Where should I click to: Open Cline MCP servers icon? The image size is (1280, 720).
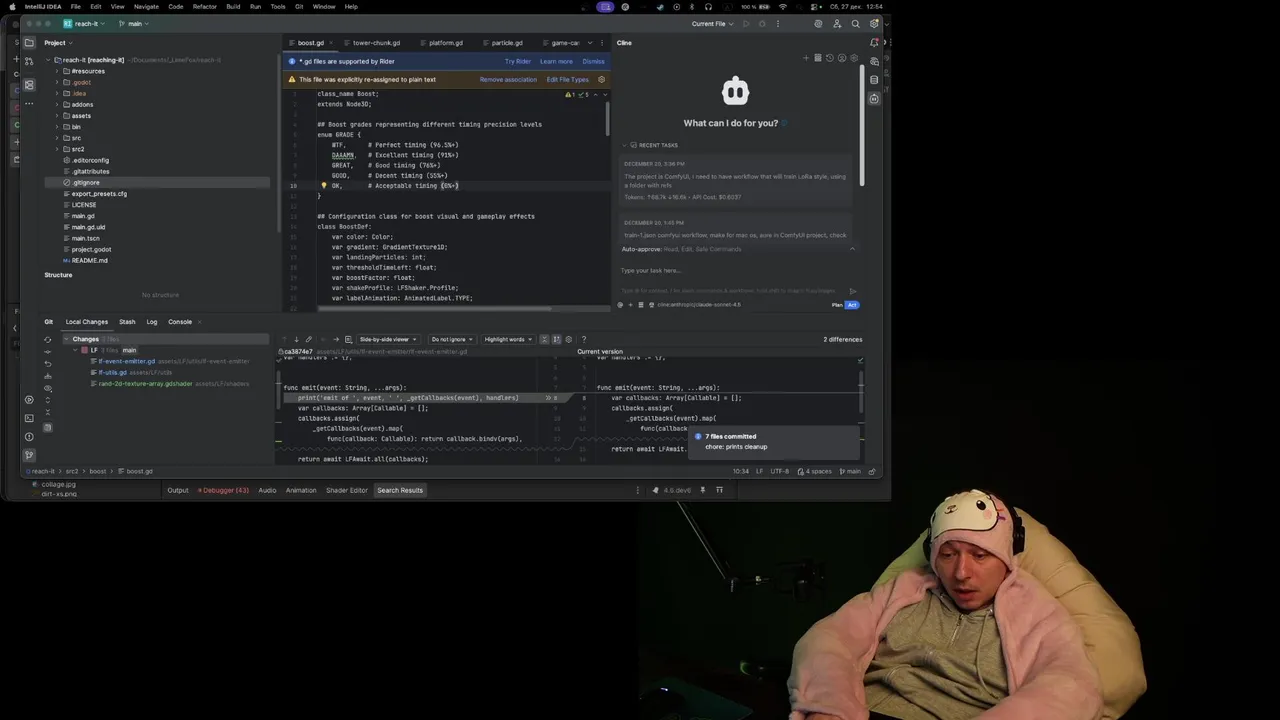(x=817, y=58)
